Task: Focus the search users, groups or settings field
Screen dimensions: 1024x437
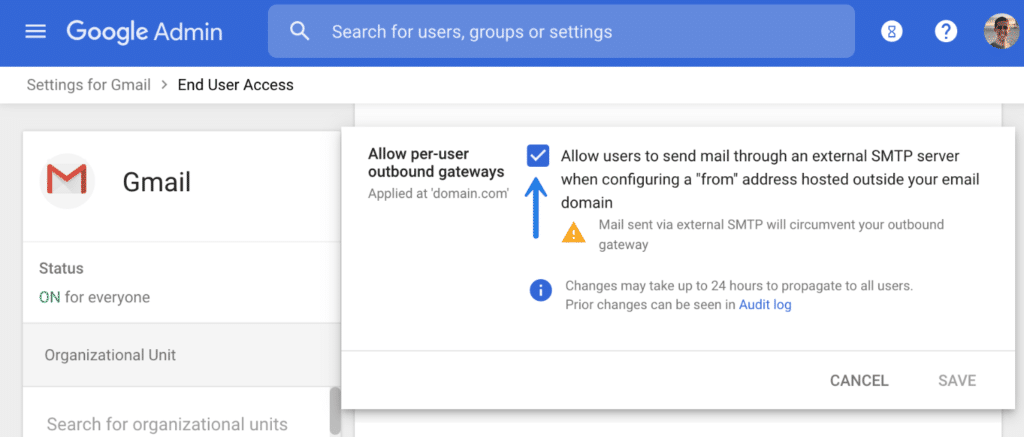Action: (x=561, y=31)
